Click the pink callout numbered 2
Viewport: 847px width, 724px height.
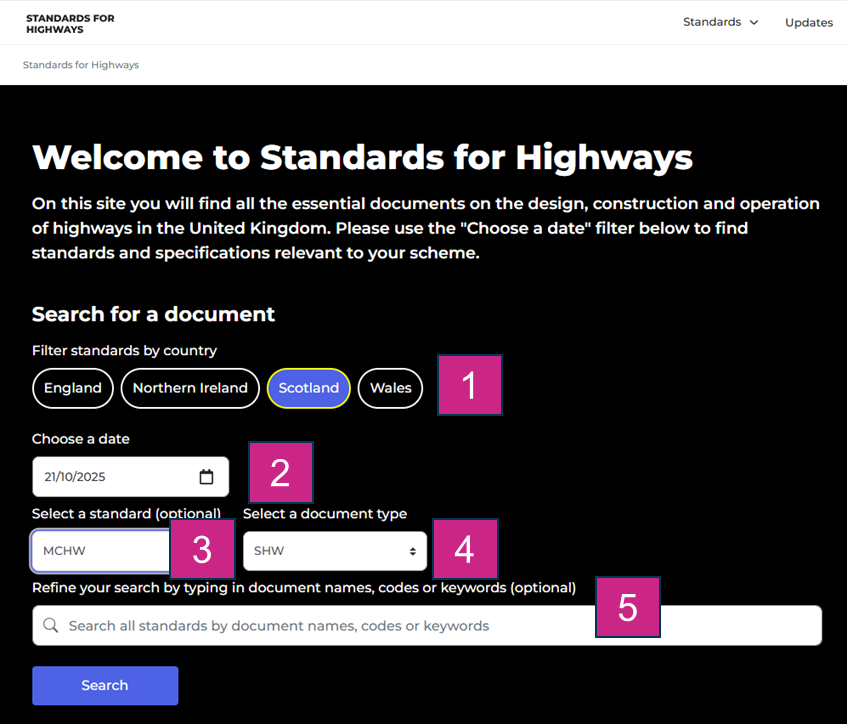click(280, 472)
